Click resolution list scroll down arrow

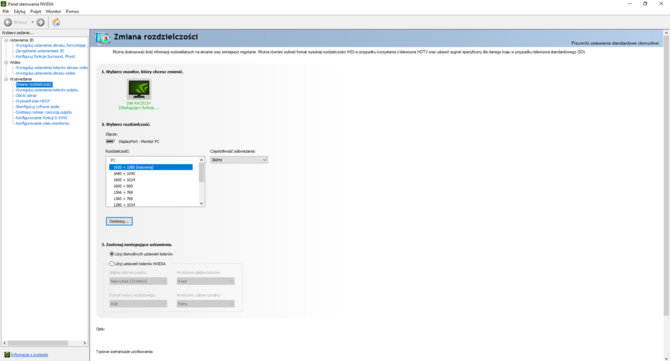(202, 203)
